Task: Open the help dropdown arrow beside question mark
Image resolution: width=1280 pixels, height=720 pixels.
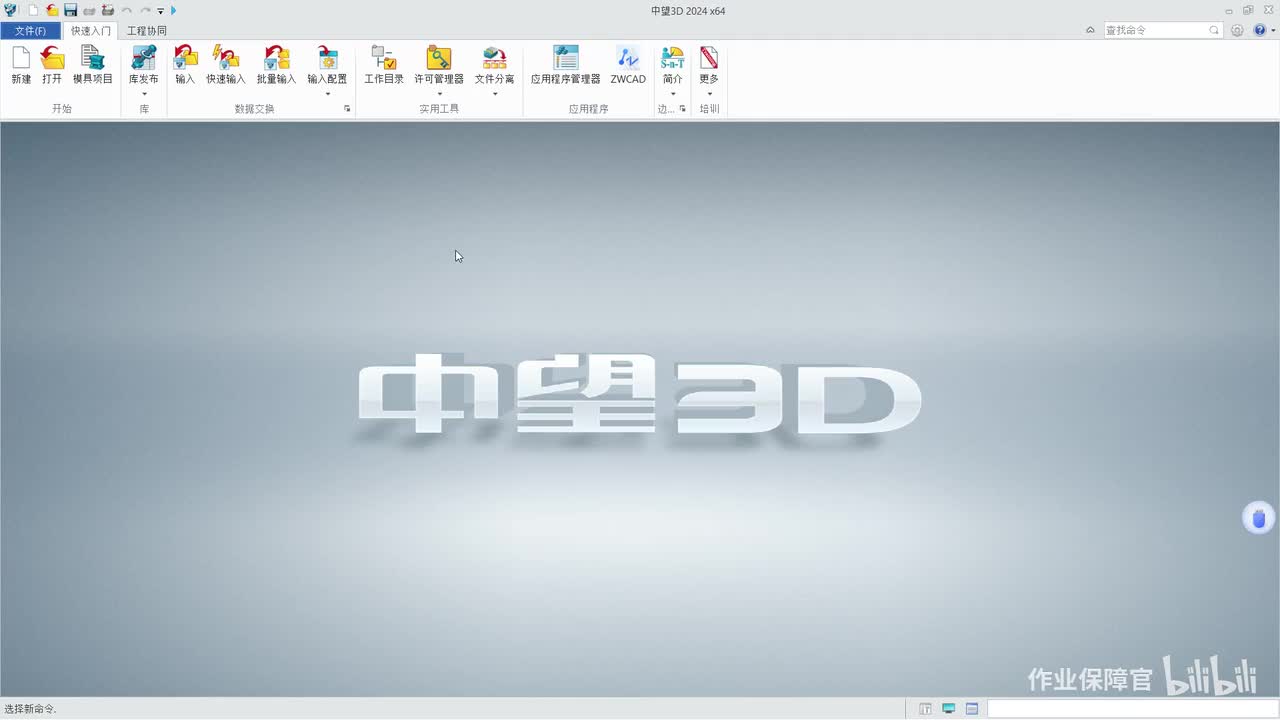Action: click(1273, 31)
